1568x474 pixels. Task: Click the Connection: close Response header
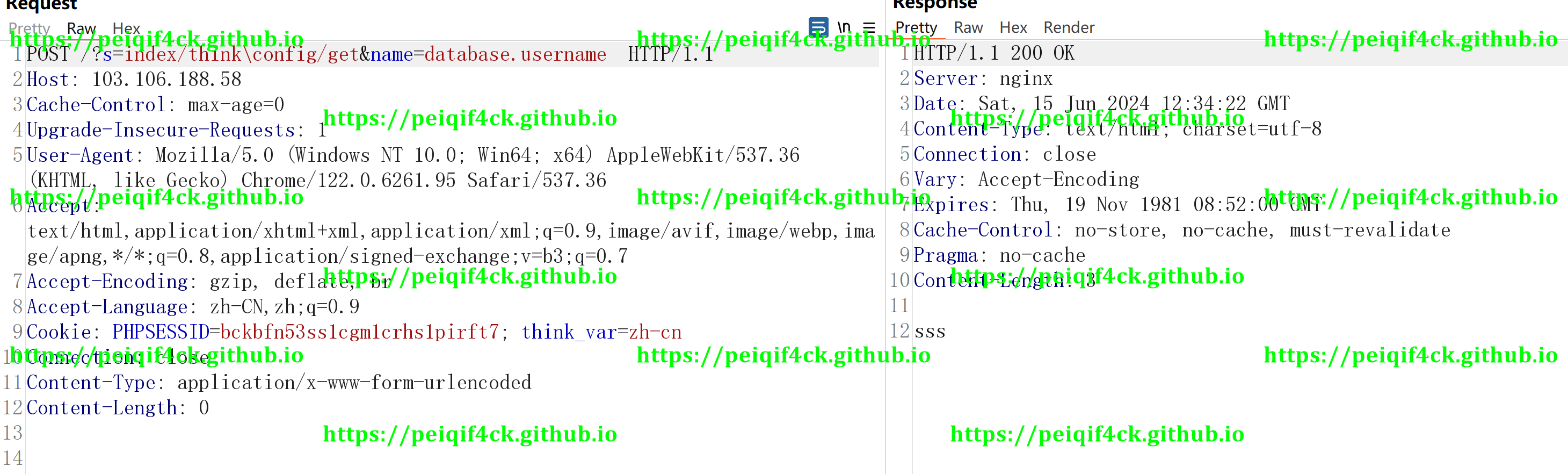[1004, 154]
